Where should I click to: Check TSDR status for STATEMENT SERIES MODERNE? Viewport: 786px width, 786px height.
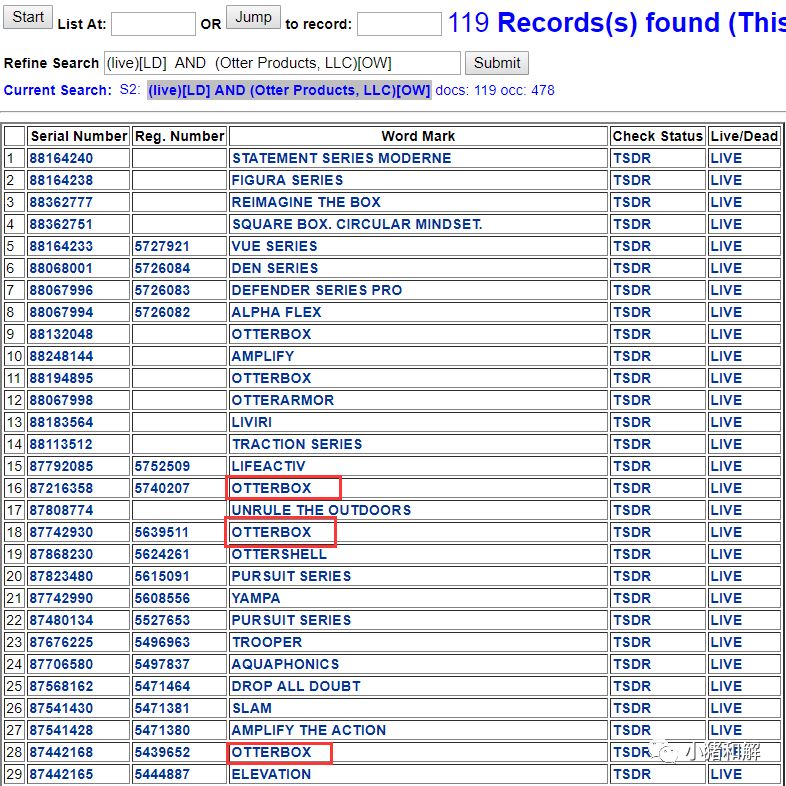tap(632, 158)
